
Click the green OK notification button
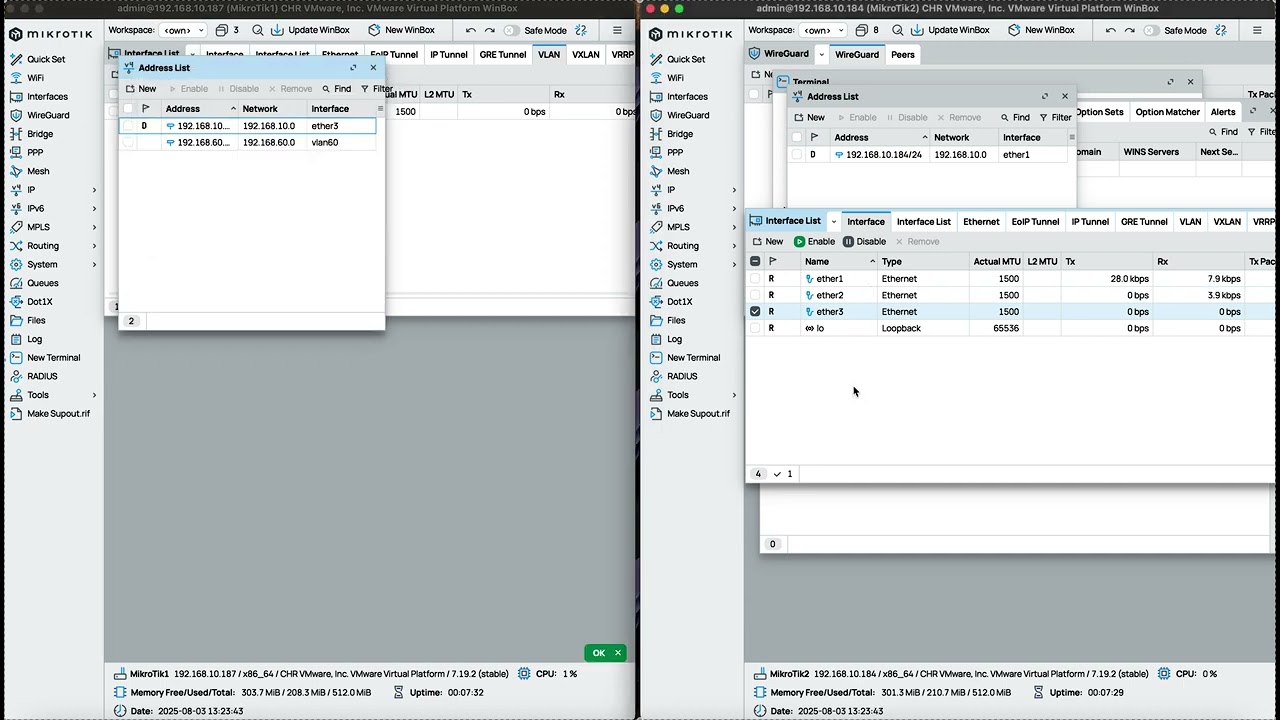(x=605, y=653)
